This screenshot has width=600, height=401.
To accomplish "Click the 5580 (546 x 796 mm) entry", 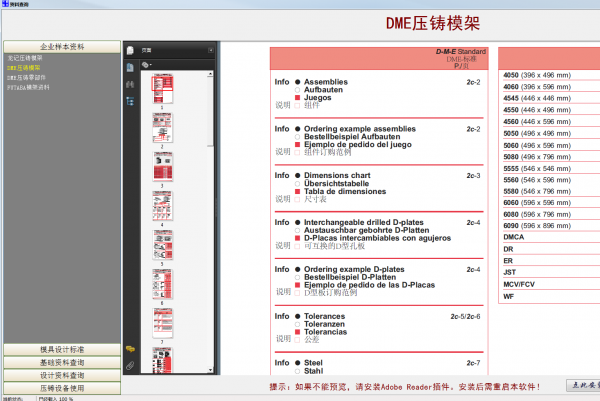I will [537, 191].
